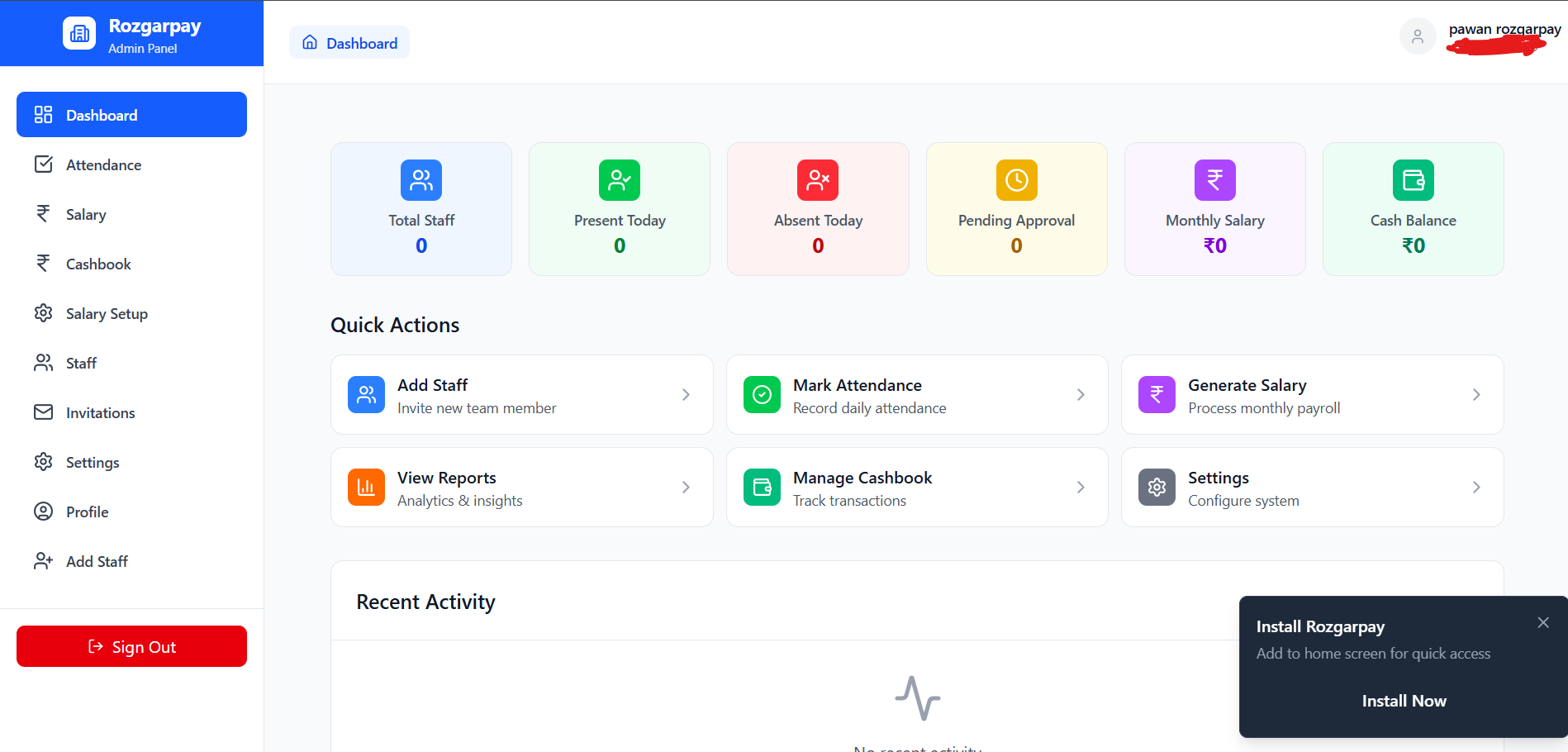Select Salary Setup in the sidebar
The width and height of the screenshot is (1568, 752).
(131, 313)
